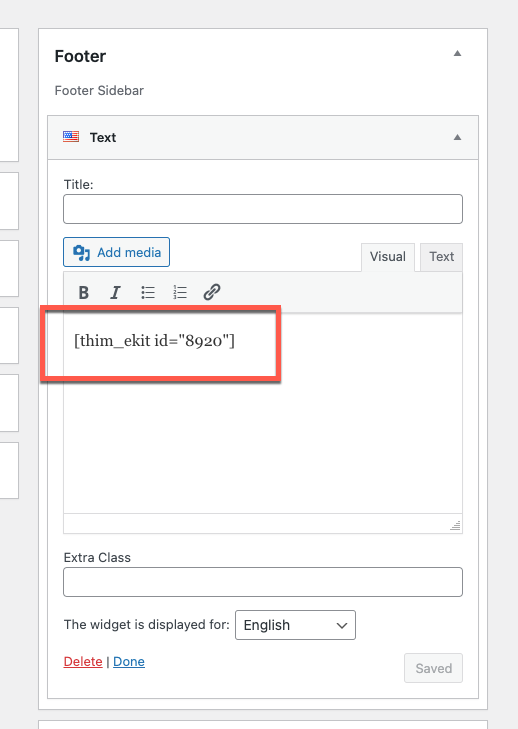Image resolution: width=518 pixels, height=729 pixels.
Task: Open the widget language dropdown
Action: 295,625
